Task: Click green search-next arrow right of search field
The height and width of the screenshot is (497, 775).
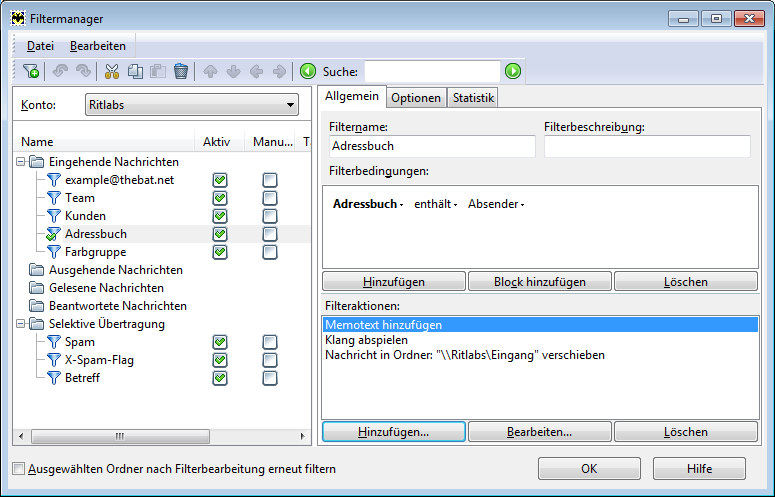Action: (x=513, y=71)
